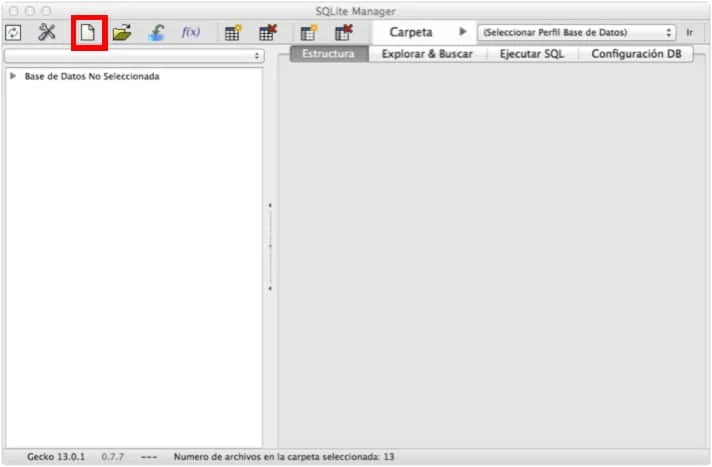Click the Carpeta directory label
Image resolution: width=712 pixels, height=467 pixels.
(x=411, y=32)
